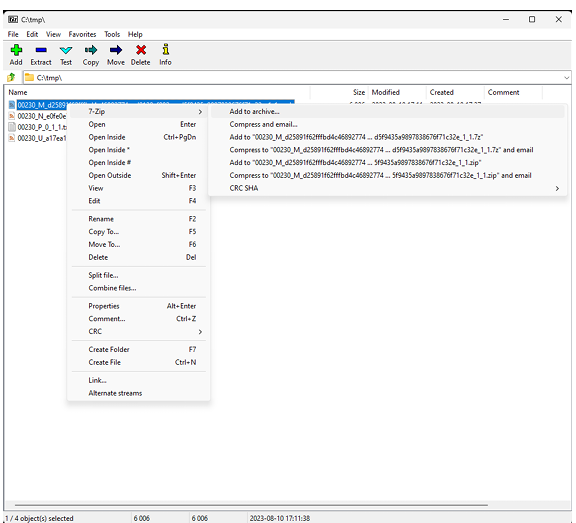The height and width of the screenshot is (523, 576).
Task: Select Add to the .zip archive option
Action: 388,163
